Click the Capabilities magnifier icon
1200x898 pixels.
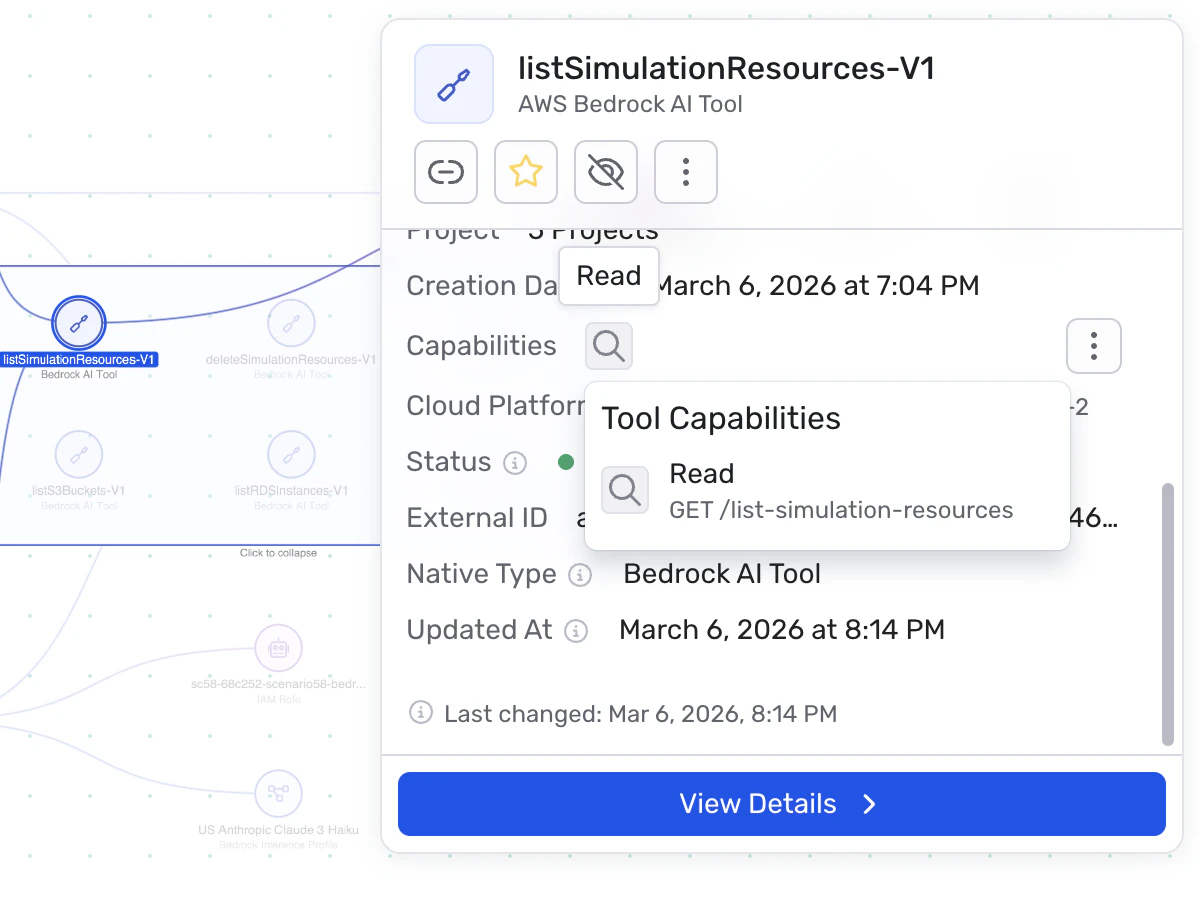click(609, 346)
